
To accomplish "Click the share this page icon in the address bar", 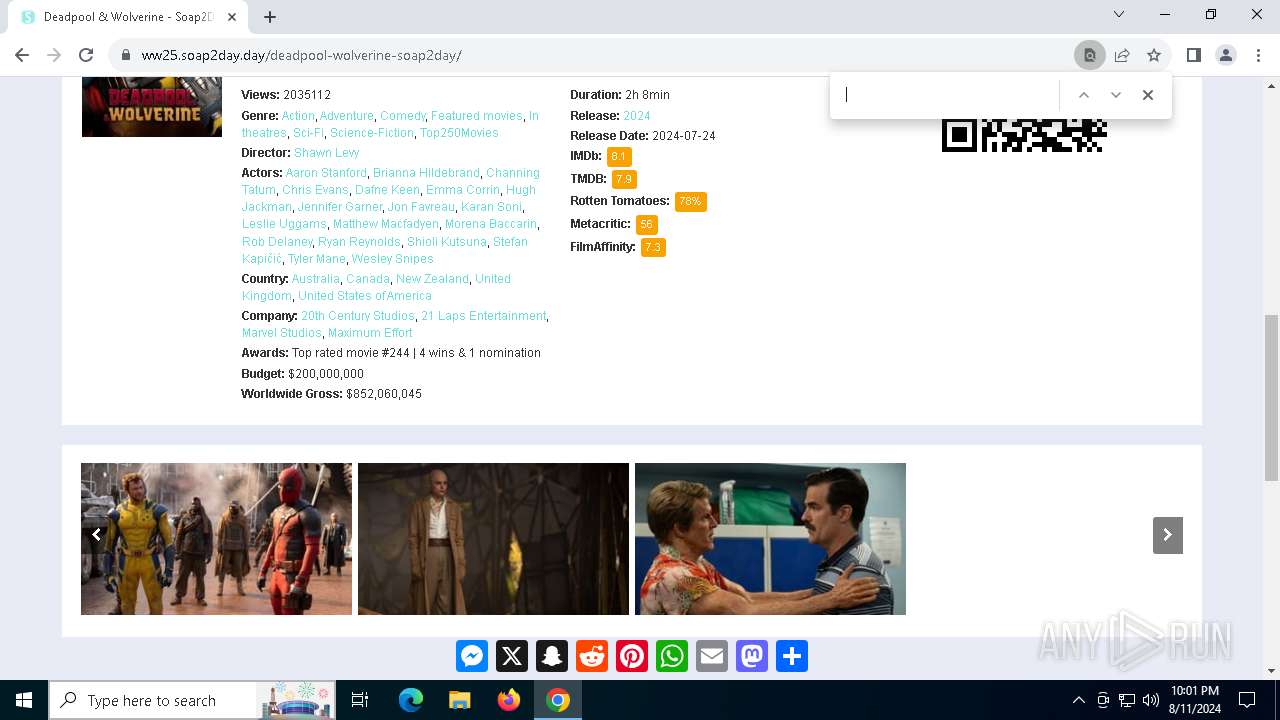I will 1122,55.
